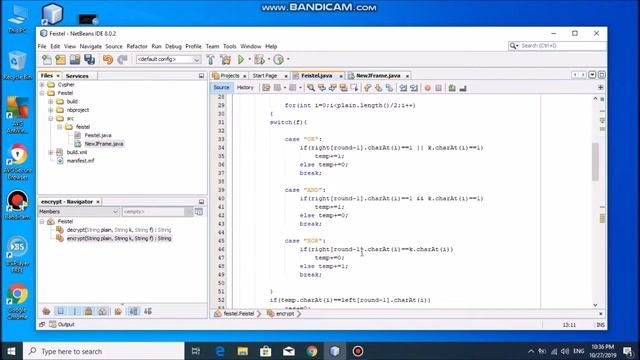Select build.xml in the Files tree
The width and height of the screenshot is (640, 360).
click(x=77, y=152)
